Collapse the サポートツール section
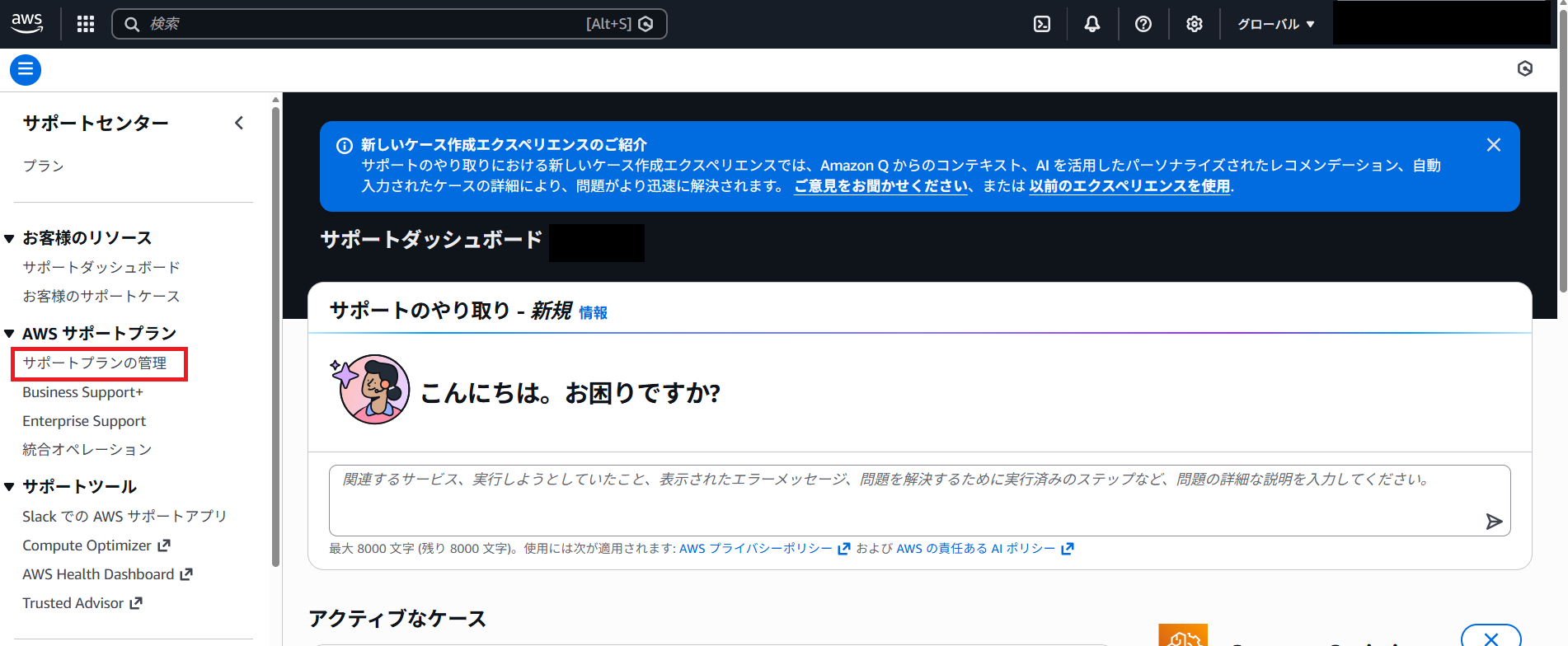The height and width of the screenshot is (646, 1568). [x=10, y=487]
